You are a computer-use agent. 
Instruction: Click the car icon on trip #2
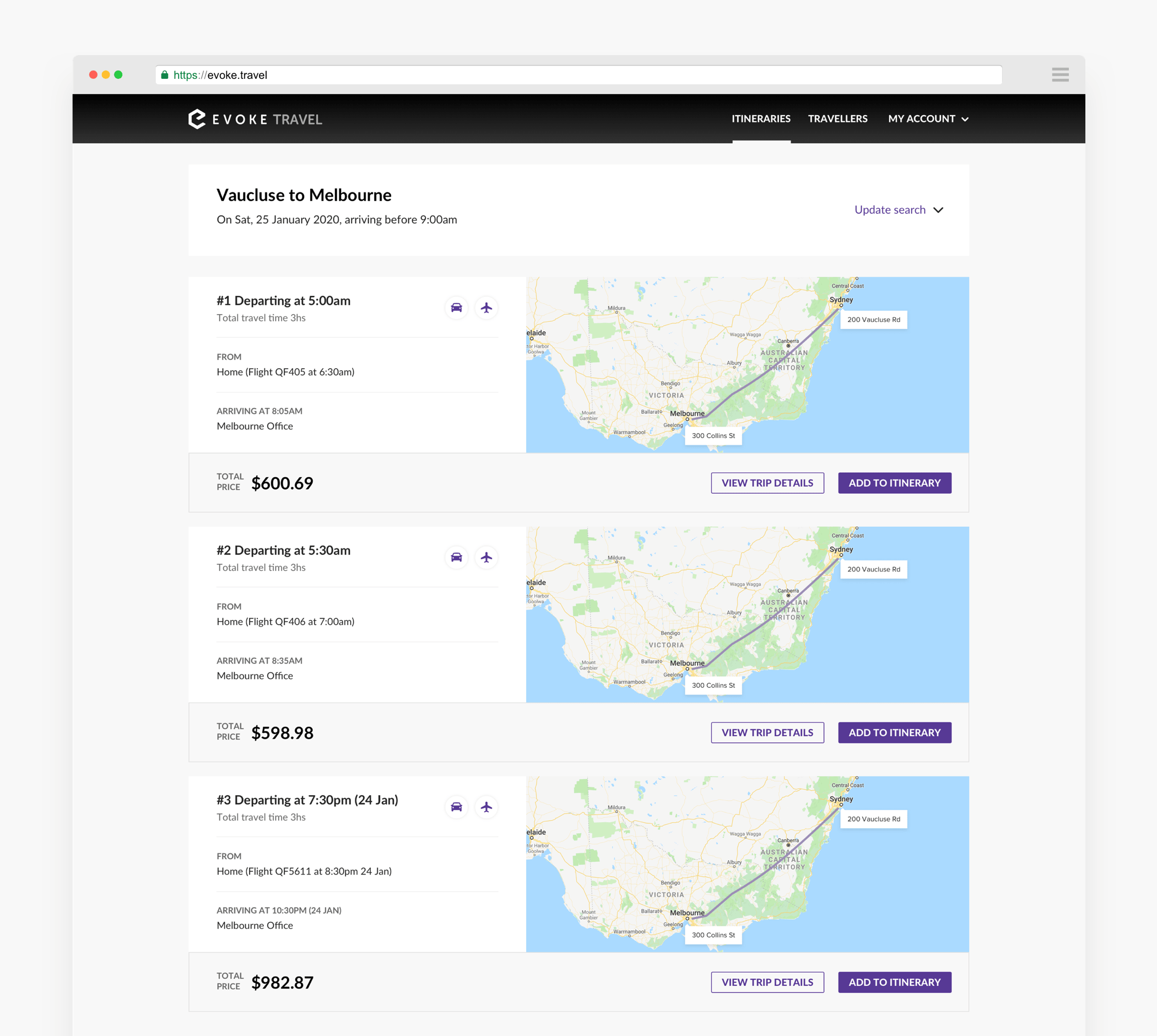tap(456, 557)
